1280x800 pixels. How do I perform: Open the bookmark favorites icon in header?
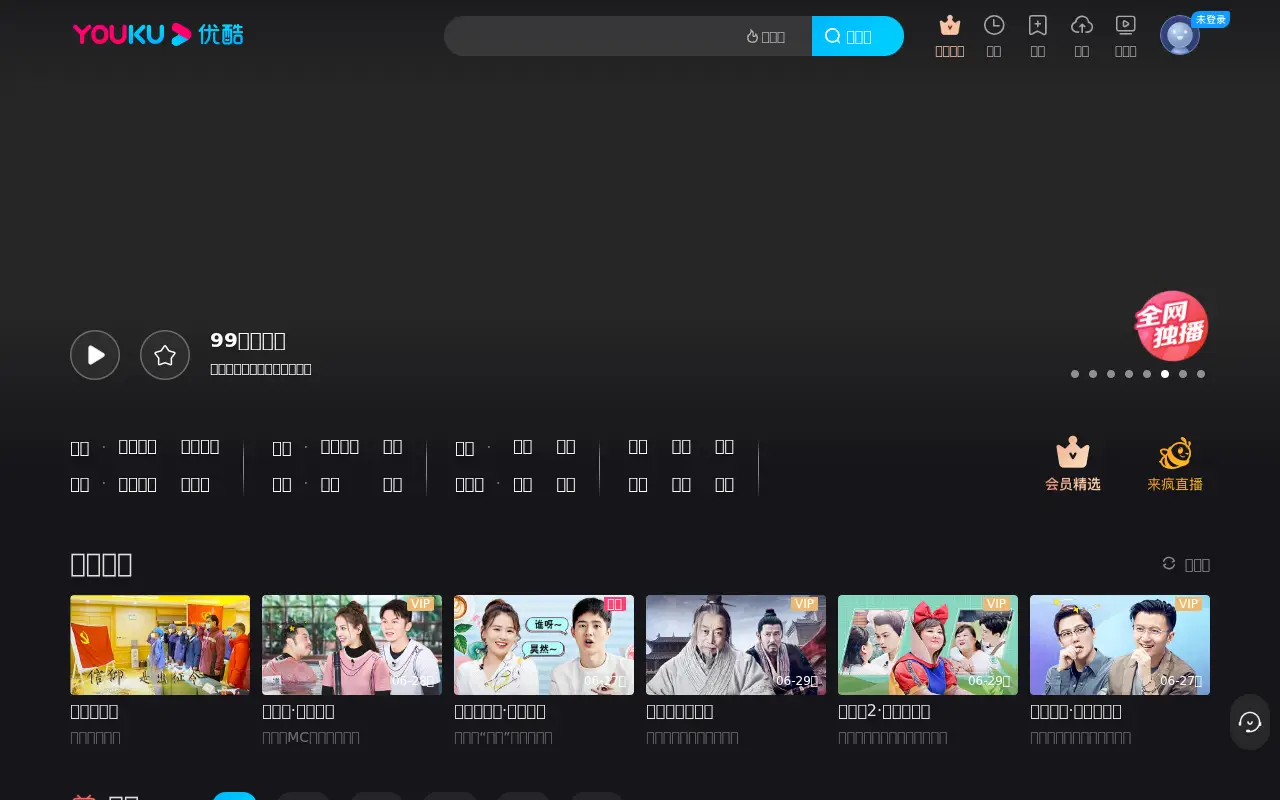click(x=1038, y=25)
